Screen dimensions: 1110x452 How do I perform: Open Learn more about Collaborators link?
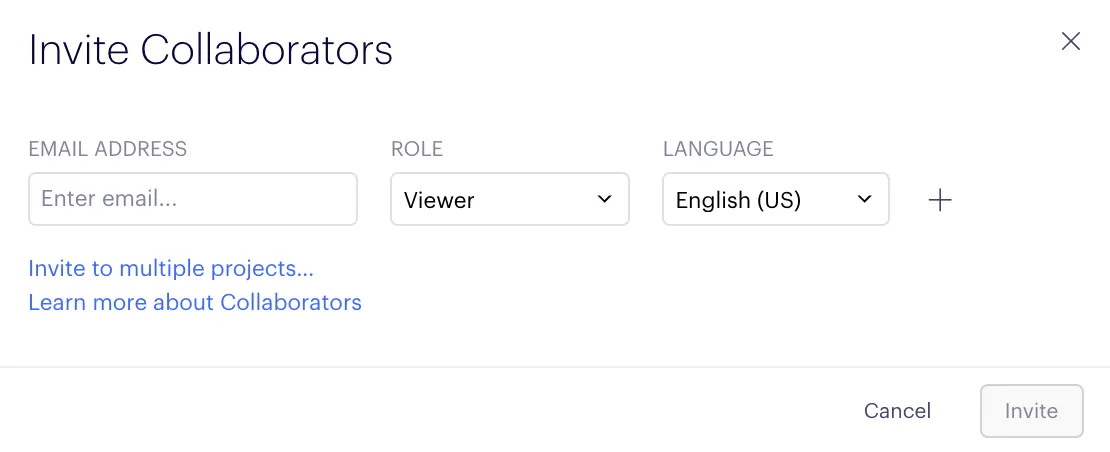coord(195,303)
